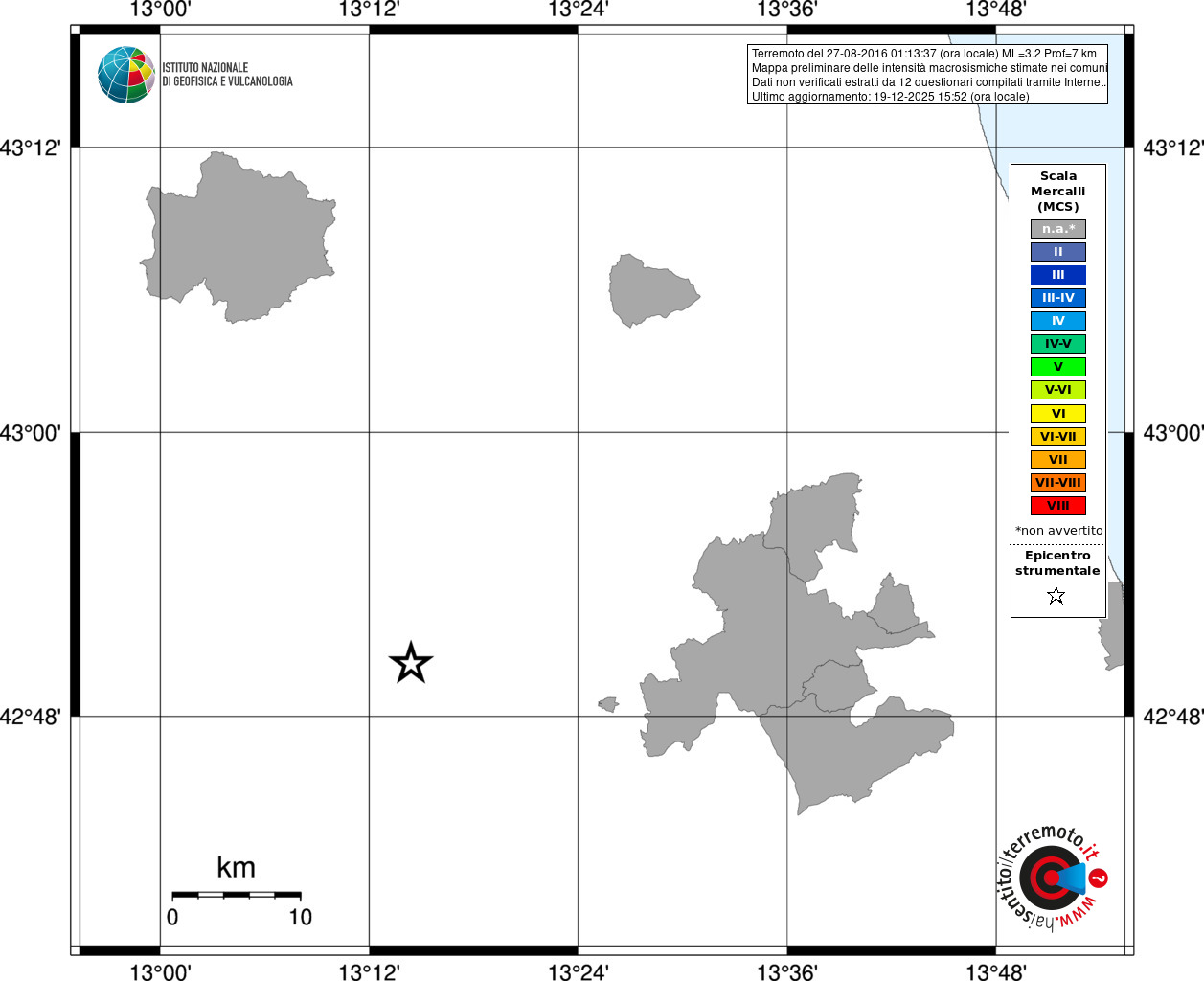The image size is (1204, 981).
Task: Click the km scale bar
Action: (x=237, y=895)
